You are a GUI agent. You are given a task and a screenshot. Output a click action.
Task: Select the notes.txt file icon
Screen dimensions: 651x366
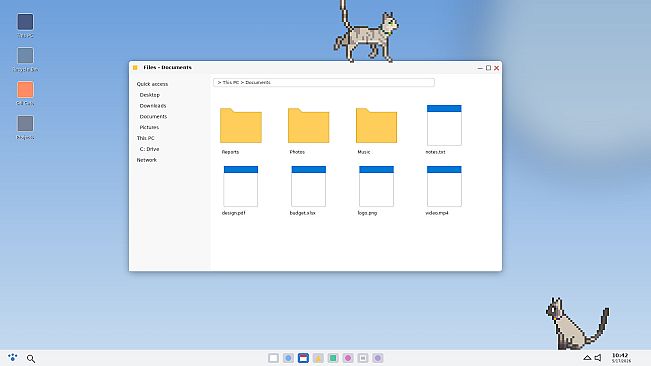coord(444,125)
